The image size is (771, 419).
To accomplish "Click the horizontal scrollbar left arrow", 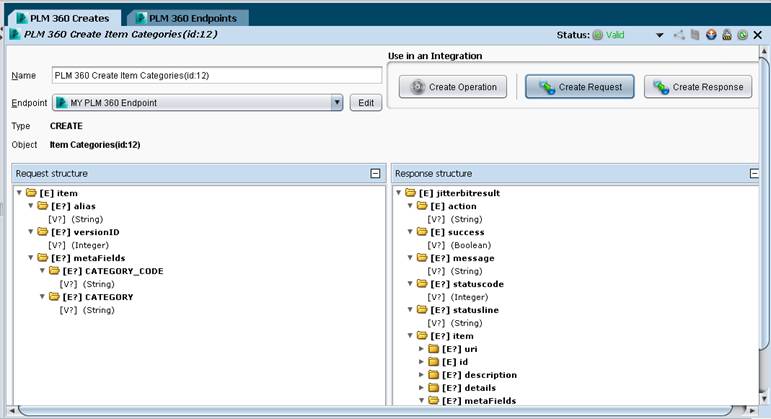I will [12, 410].
